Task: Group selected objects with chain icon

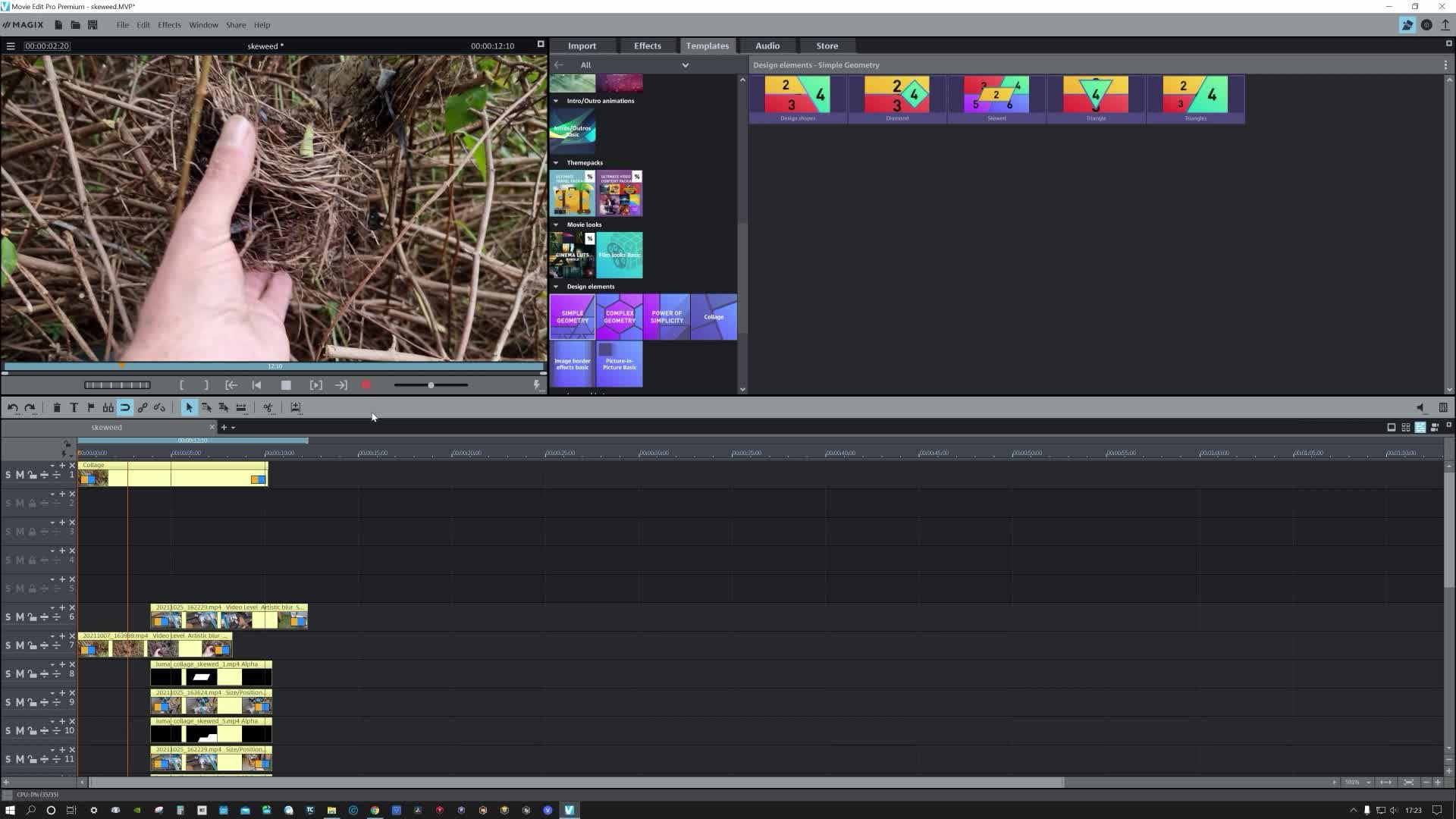Action: coord(143,408)
